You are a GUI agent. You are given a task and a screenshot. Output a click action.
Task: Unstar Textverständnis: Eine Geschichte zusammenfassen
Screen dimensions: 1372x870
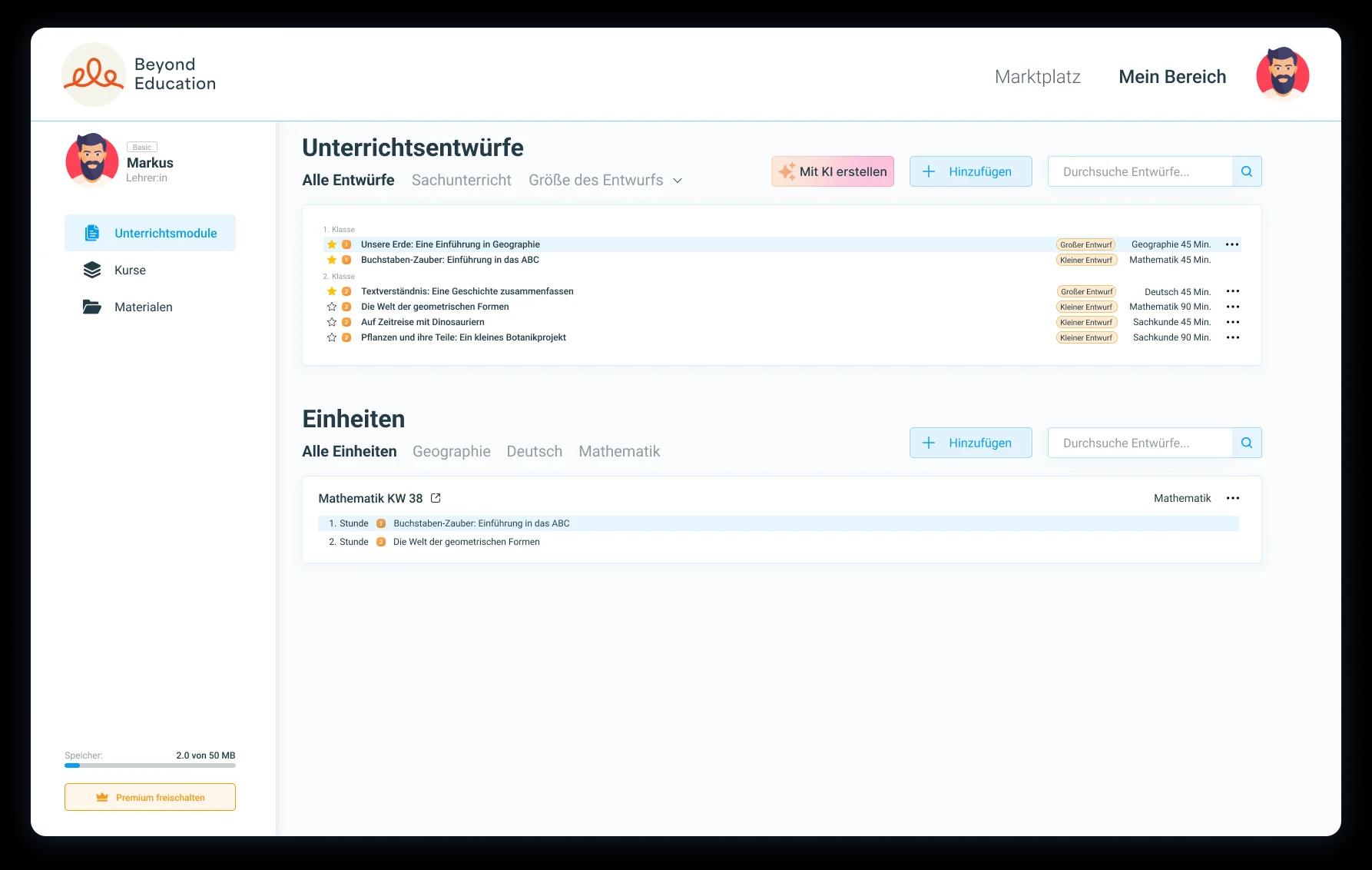pos(332,291)
